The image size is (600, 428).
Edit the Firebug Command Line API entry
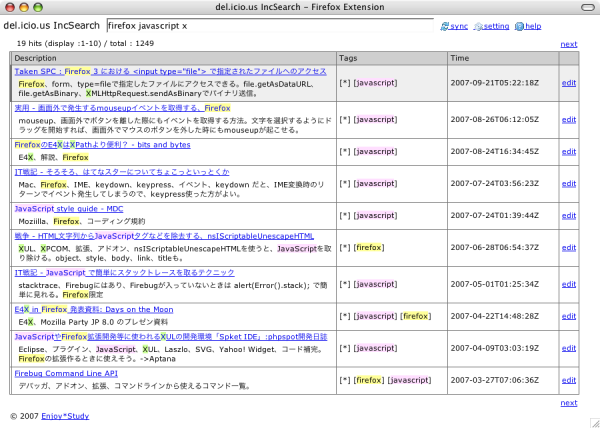pos(569,381)
